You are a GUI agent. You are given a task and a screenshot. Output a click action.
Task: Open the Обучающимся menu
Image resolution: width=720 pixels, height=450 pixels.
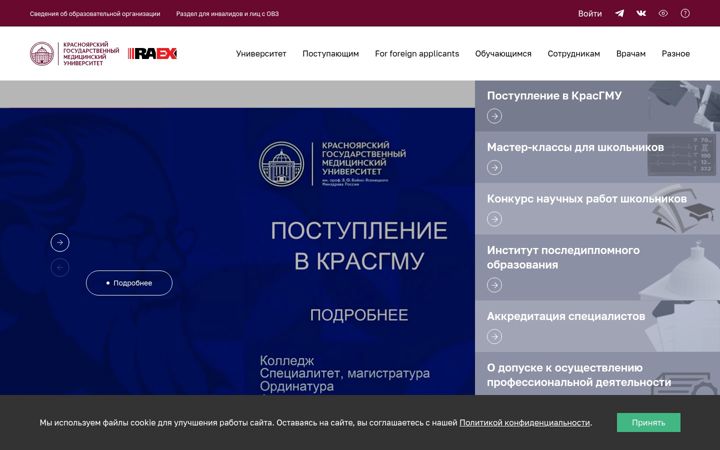click(x=503, y=54)
